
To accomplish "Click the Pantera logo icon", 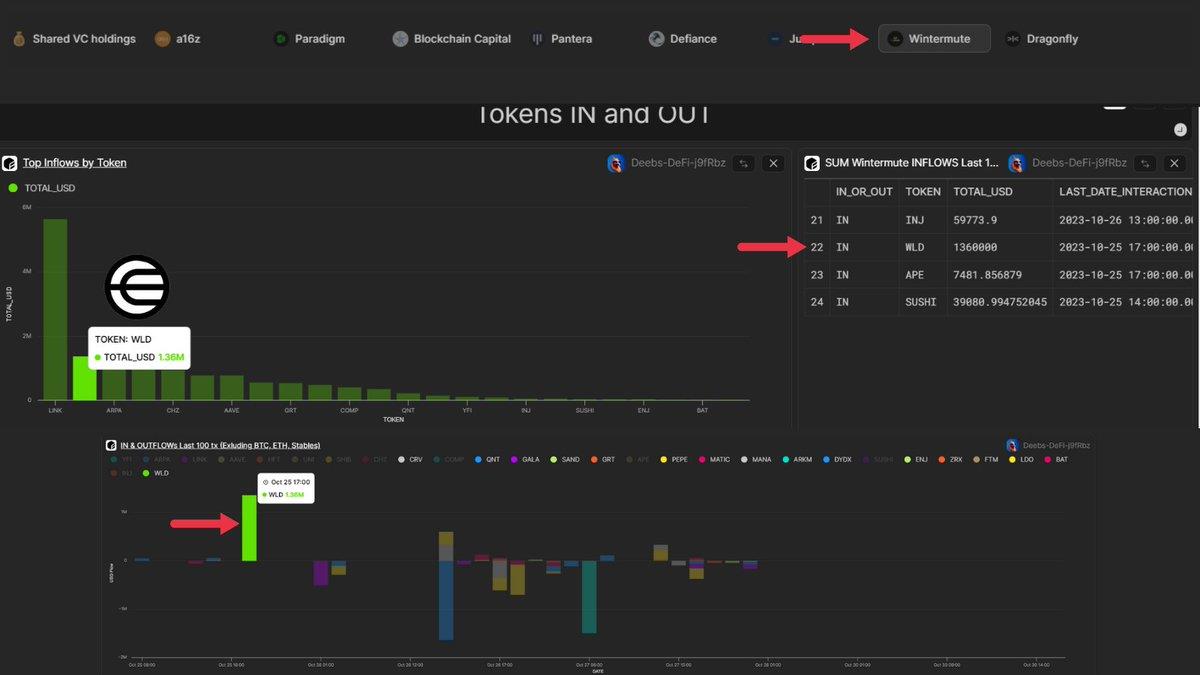I will click(x=538, y=39).
